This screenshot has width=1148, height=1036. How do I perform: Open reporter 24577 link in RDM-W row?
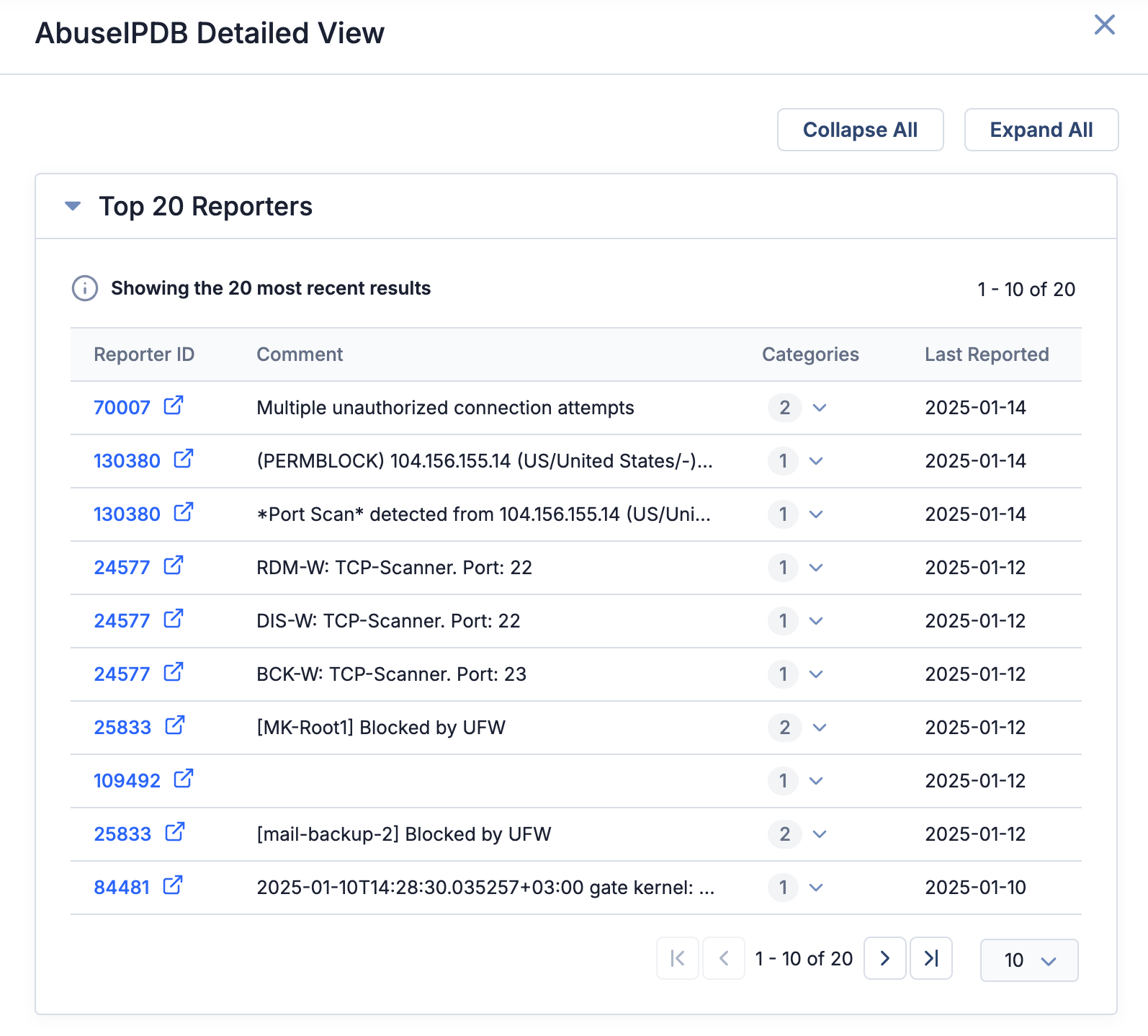[122, 568]
